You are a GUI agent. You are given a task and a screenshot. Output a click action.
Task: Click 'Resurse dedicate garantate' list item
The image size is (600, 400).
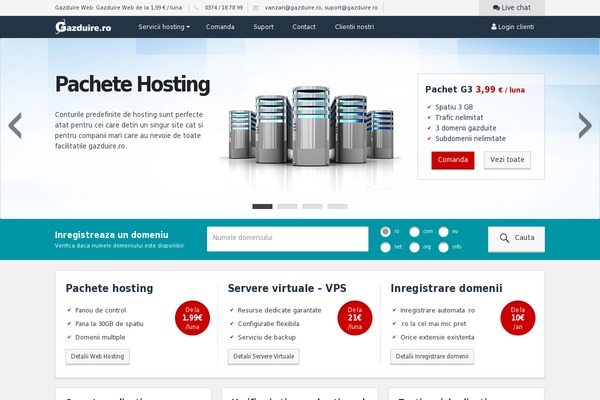tap(279, 310)
